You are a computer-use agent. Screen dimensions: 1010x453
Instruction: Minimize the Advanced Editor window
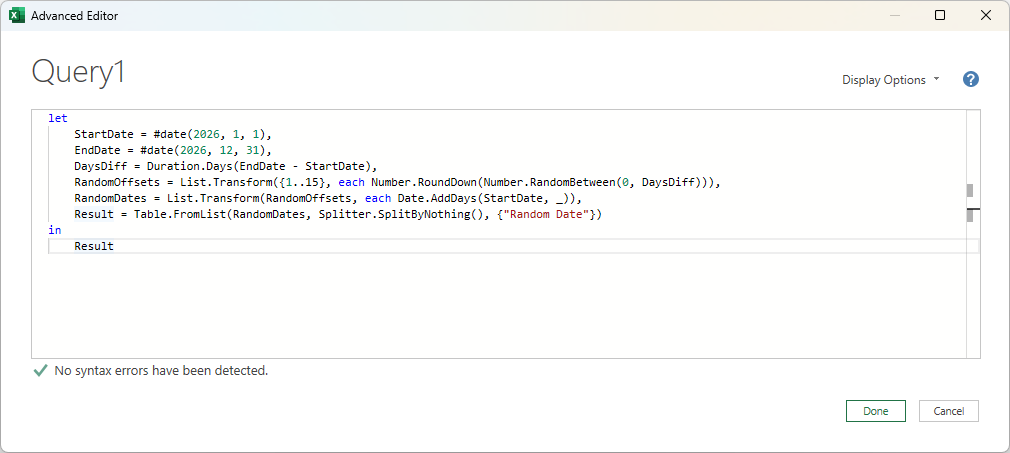pos(894,15)
